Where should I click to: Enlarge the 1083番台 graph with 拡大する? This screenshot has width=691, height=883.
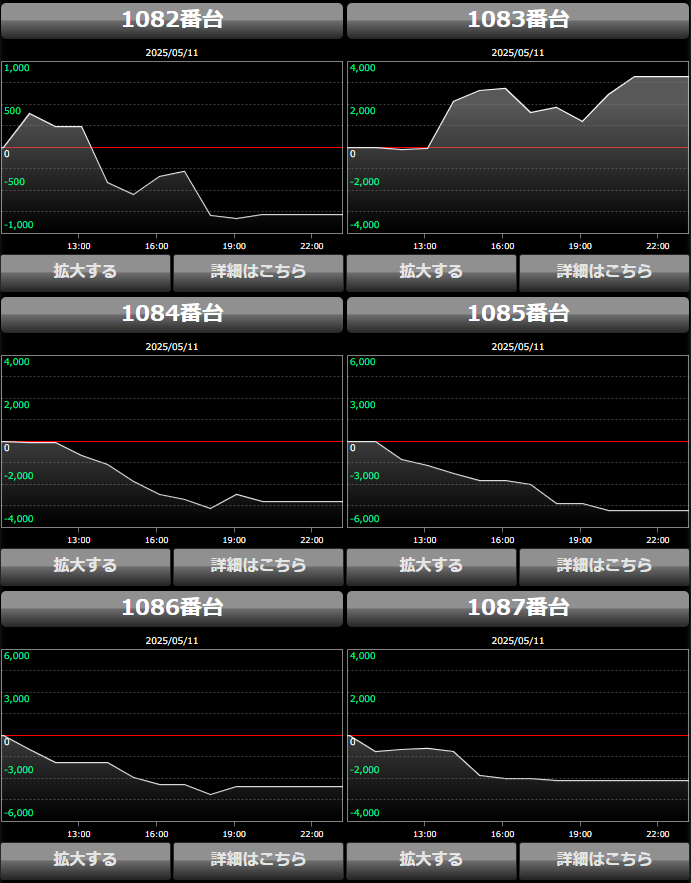tap(431, 273)
